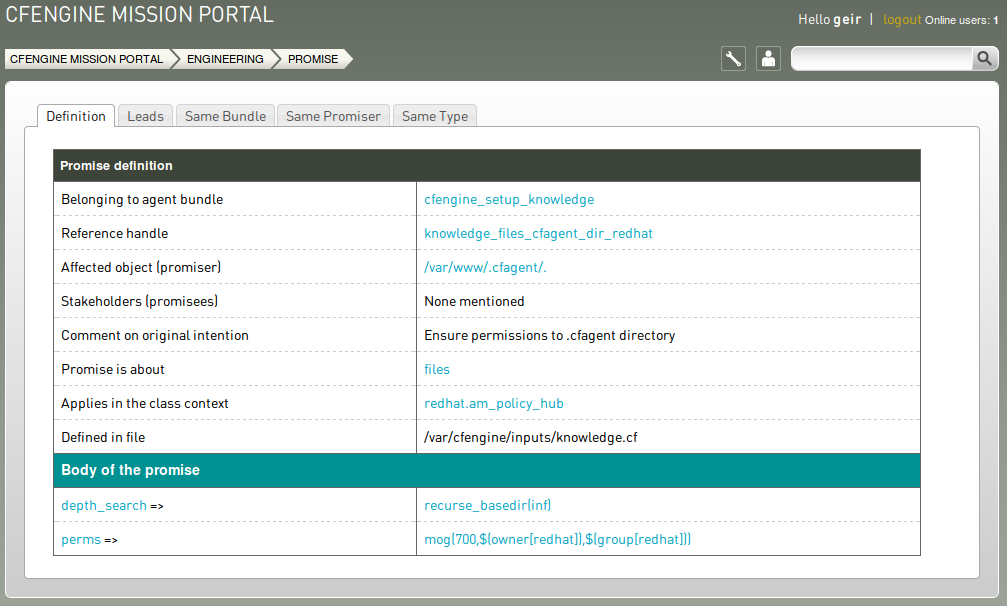Click the username geir in greeting
This screenshot has height=606, width=1007.
click(x=847, y=20)
